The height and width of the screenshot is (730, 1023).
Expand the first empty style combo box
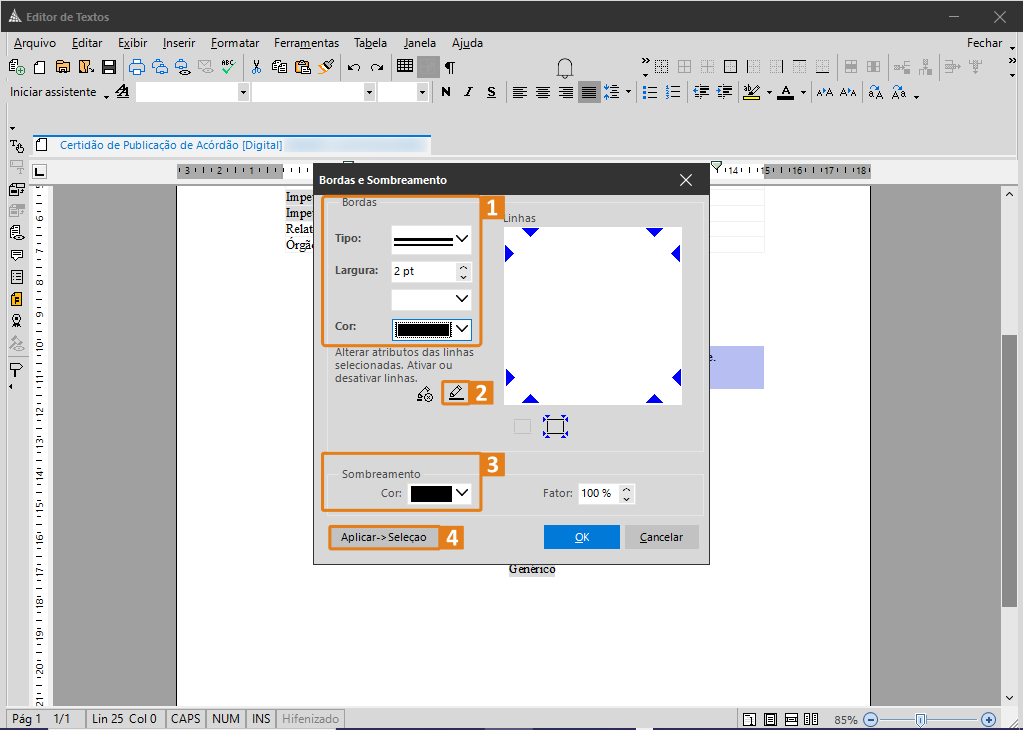[x=243, y=93]
